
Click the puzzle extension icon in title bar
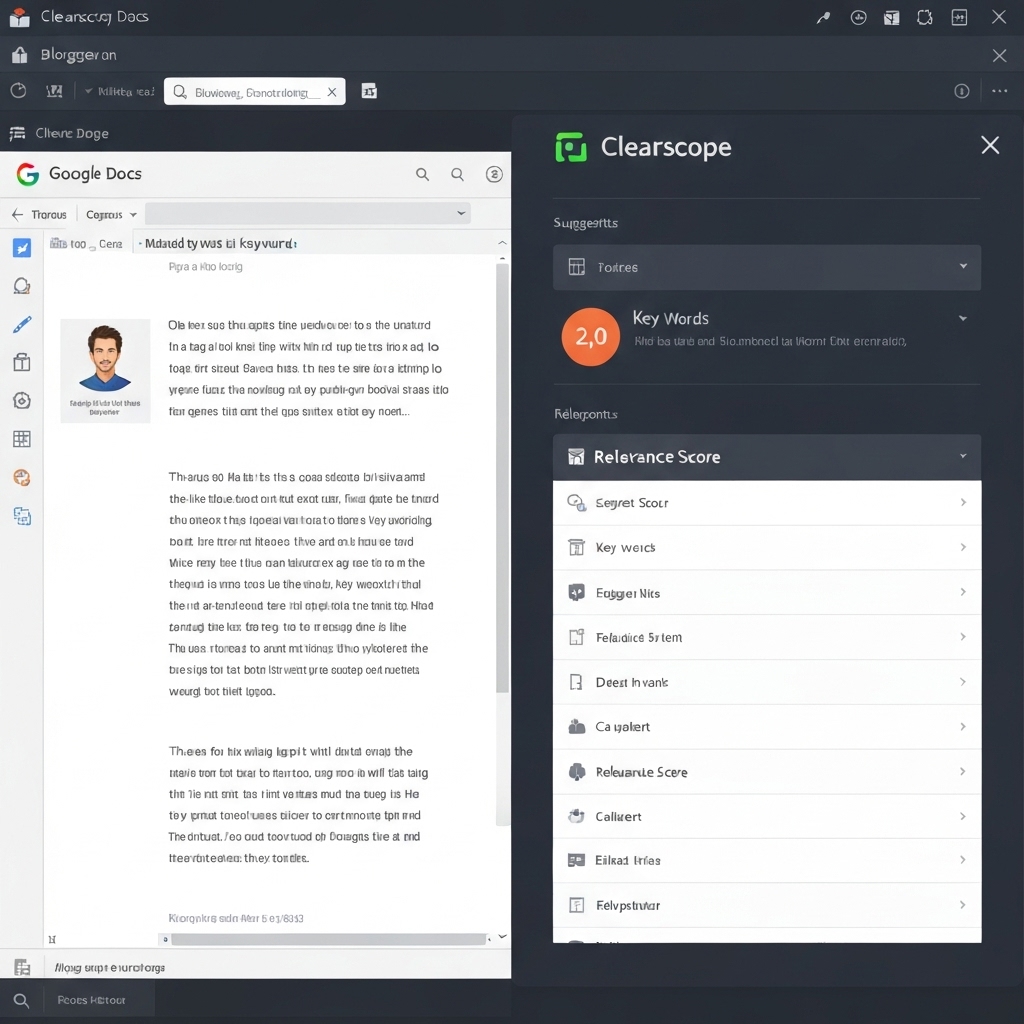click(925, 18)
